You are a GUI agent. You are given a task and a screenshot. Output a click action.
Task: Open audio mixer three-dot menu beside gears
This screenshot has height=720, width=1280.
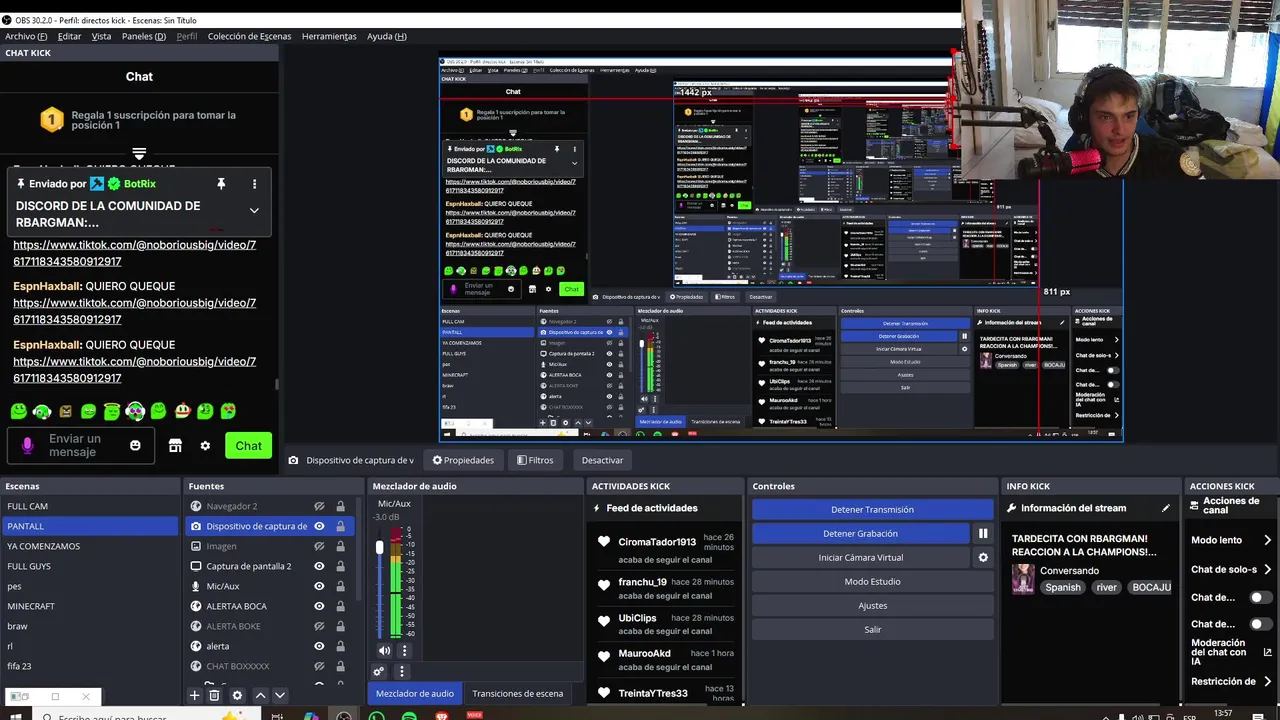point(401,672)
